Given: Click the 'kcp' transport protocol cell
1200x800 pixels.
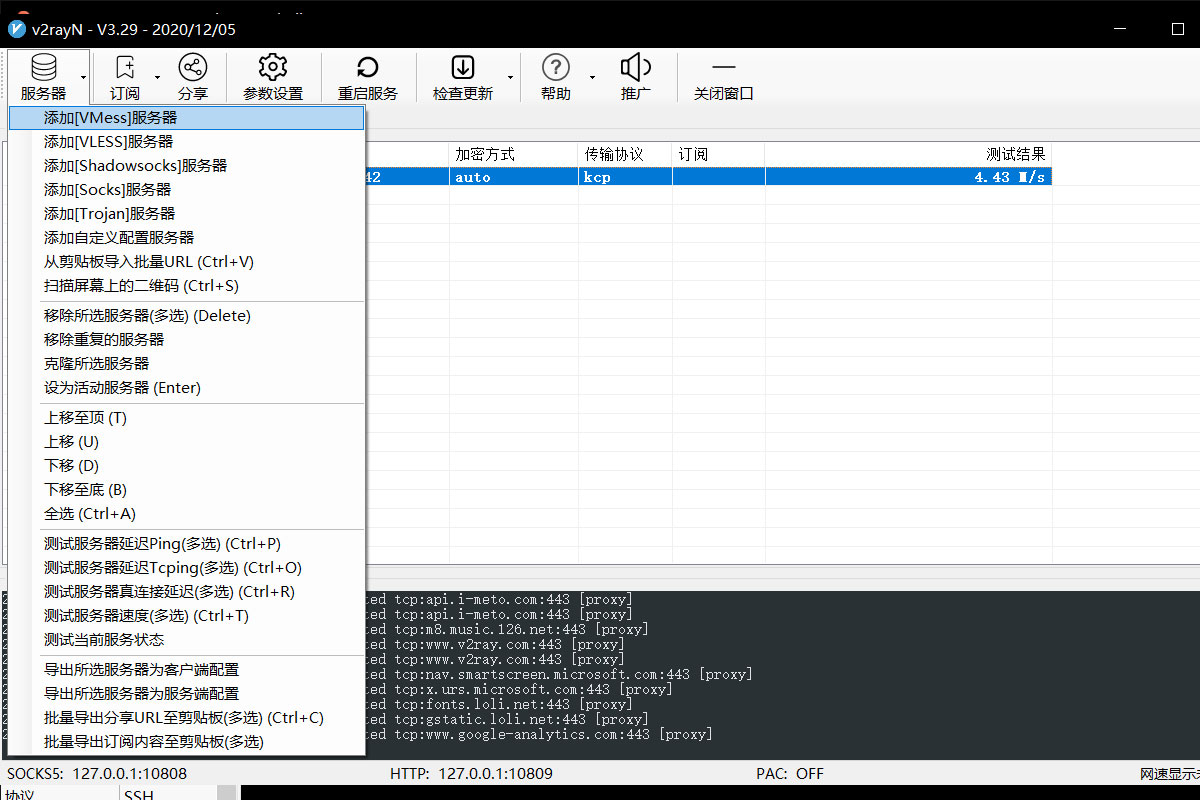Looking at the screenshot, I should click(x=625, y=177).
